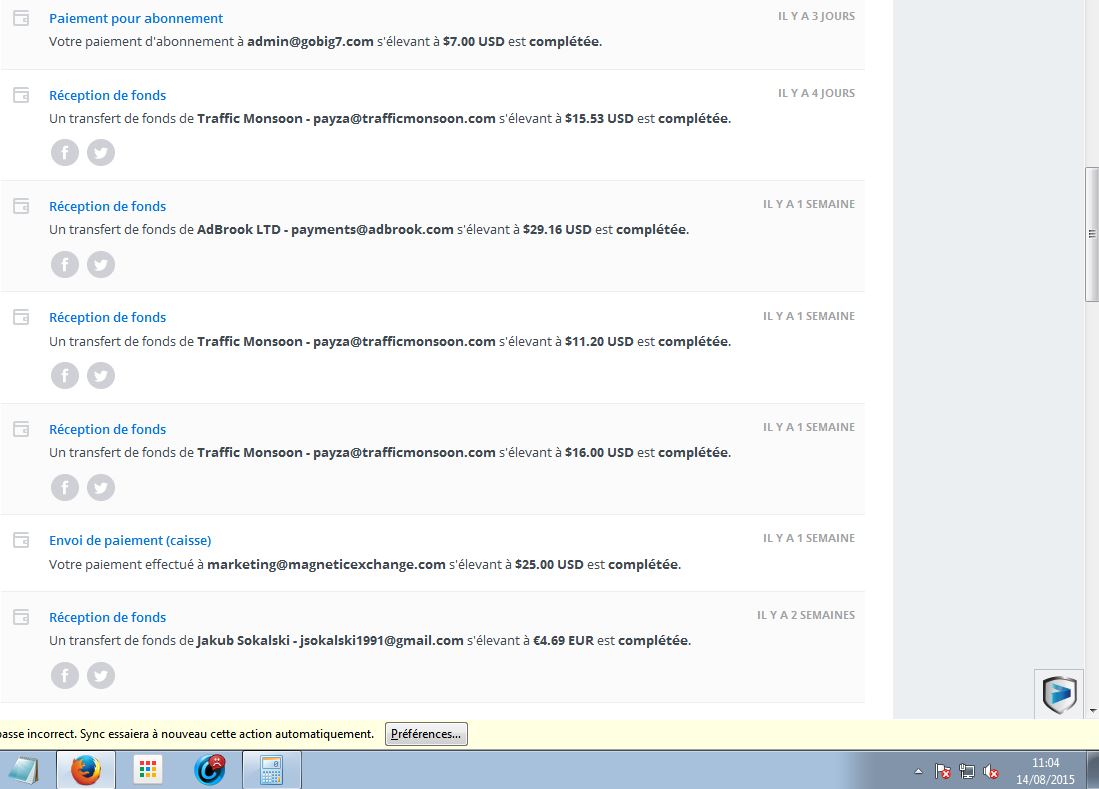The width and height of the screenshot is (1099, 789).
Task: Click the IL Y A 3 JOURS timestamp
Action: pos(816,16)
